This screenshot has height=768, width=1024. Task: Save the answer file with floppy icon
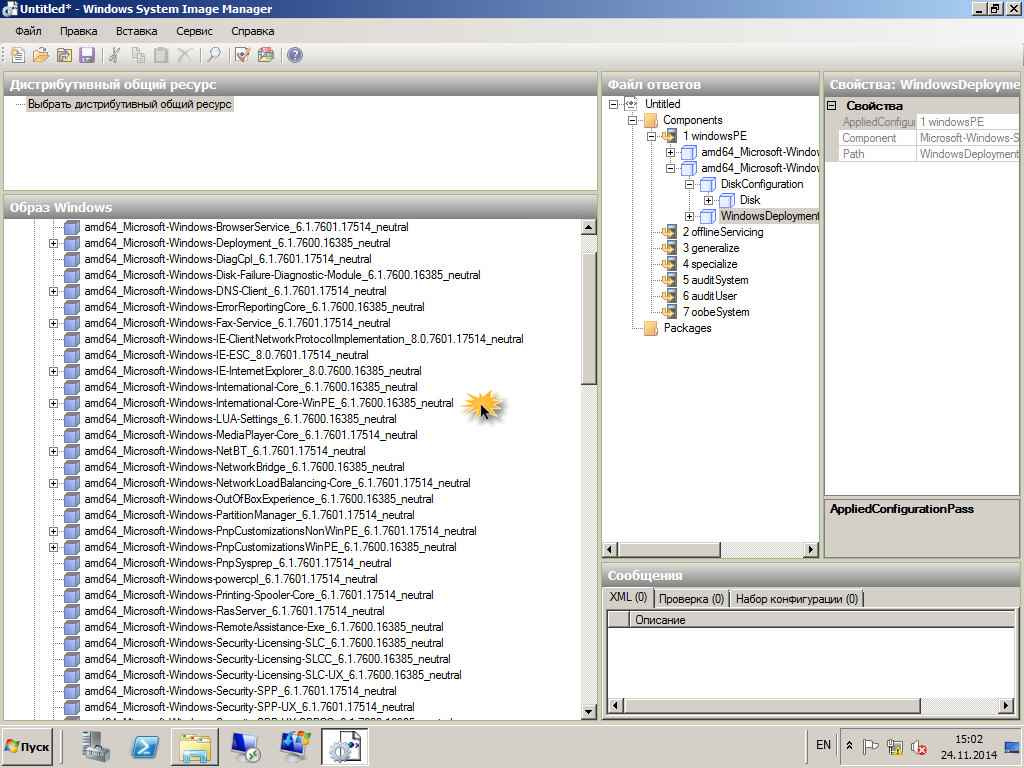[x=87, y=56]
